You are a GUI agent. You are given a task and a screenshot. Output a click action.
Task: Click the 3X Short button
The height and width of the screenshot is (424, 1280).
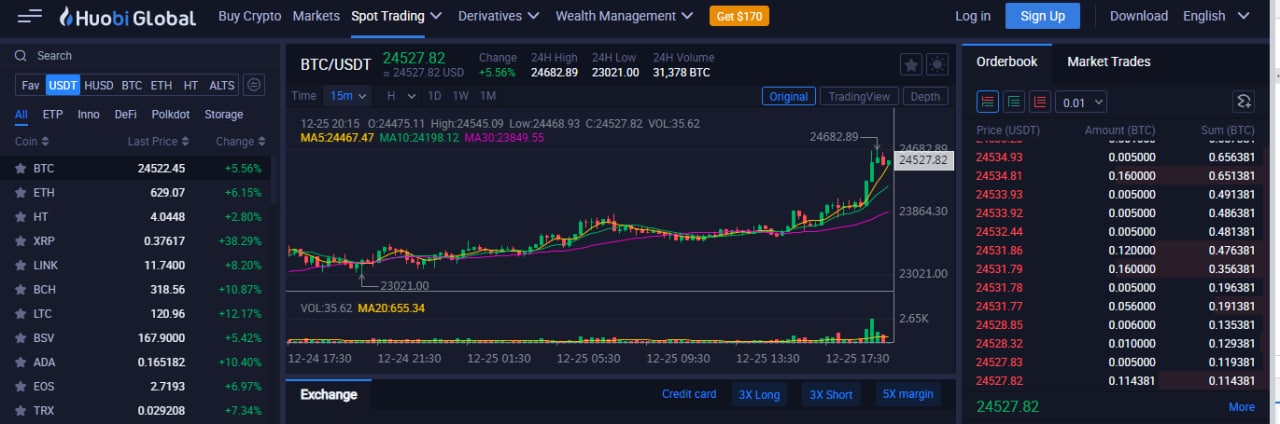831,394
